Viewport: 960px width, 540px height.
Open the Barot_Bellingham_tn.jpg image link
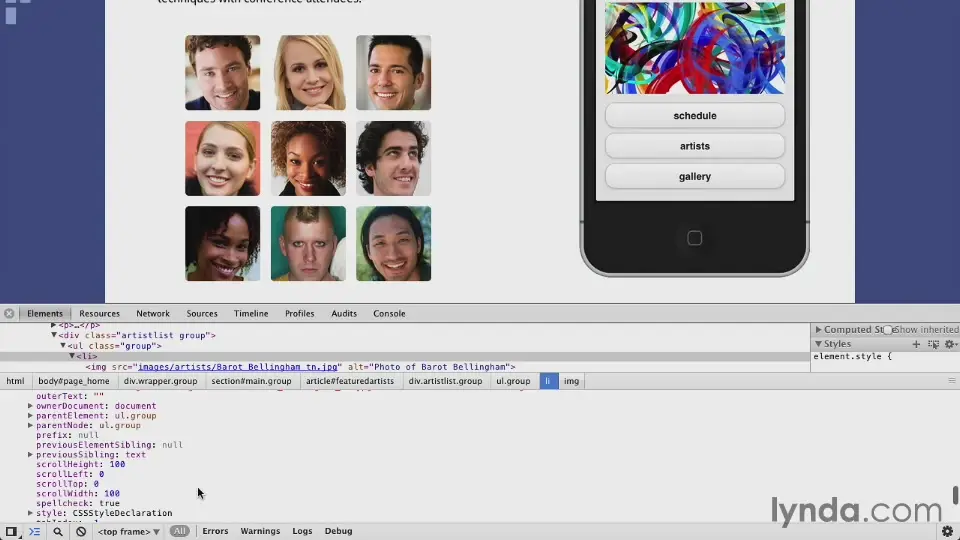pyautogui.click(x=238, y=367)
